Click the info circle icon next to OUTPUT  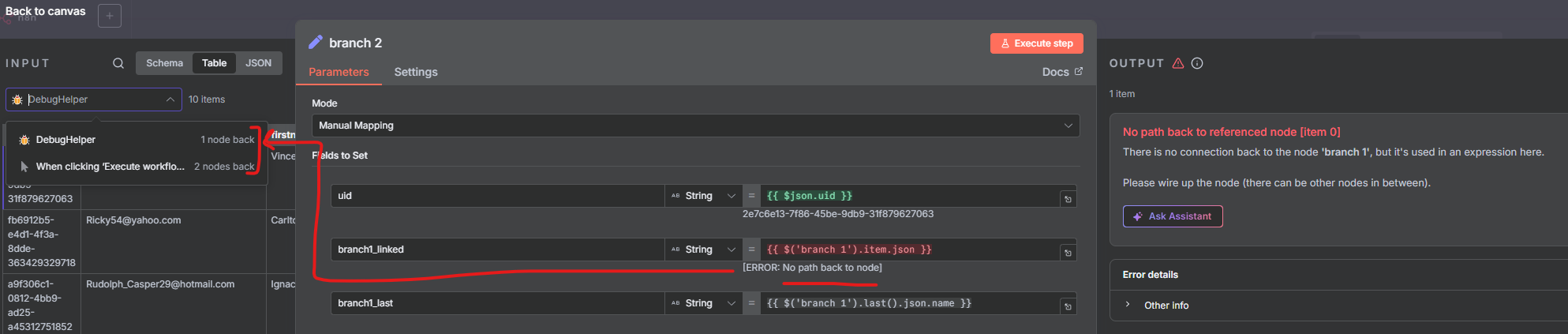1197,63
